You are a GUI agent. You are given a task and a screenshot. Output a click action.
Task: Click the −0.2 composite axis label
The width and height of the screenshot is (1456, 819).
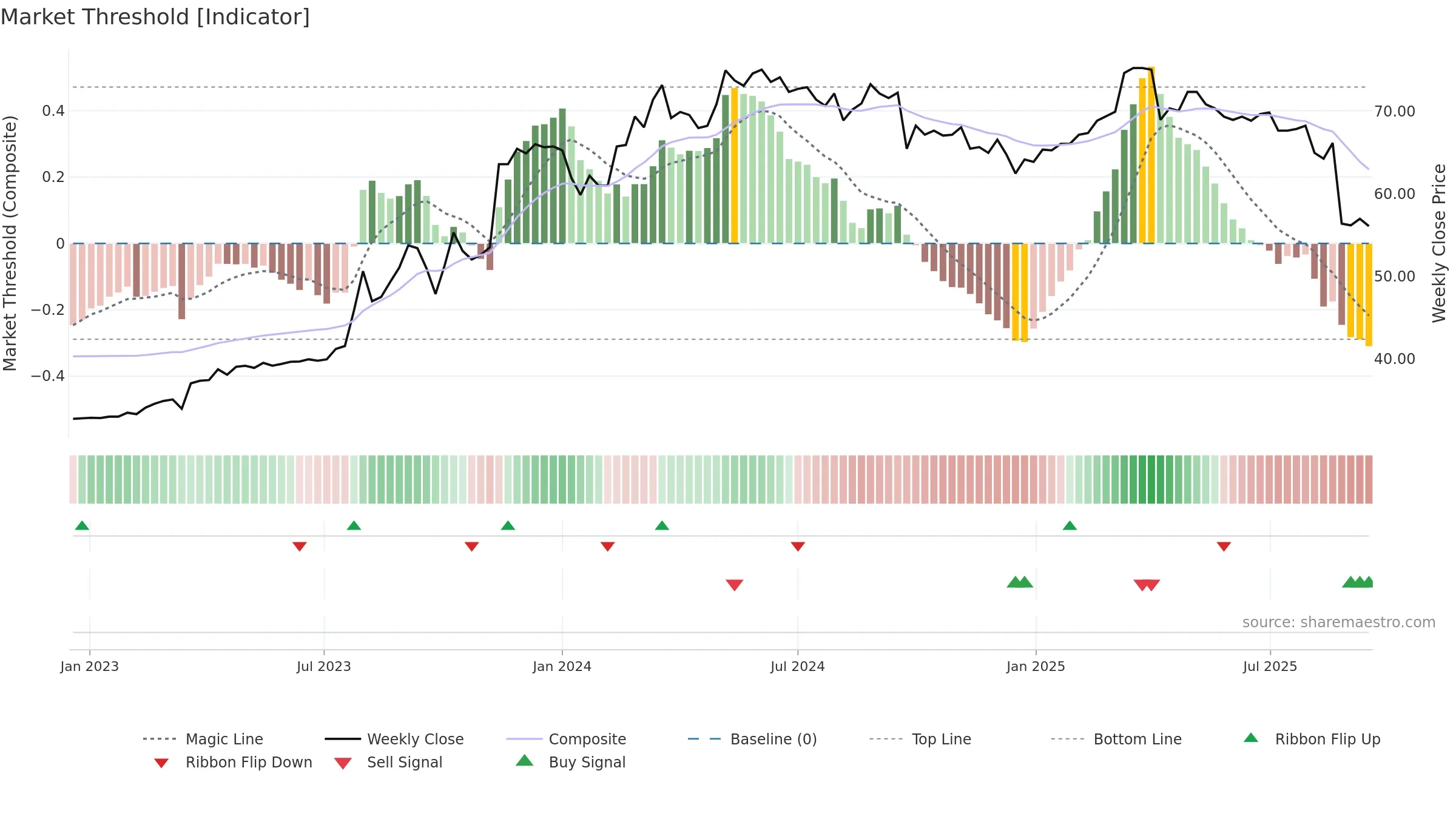48,309
